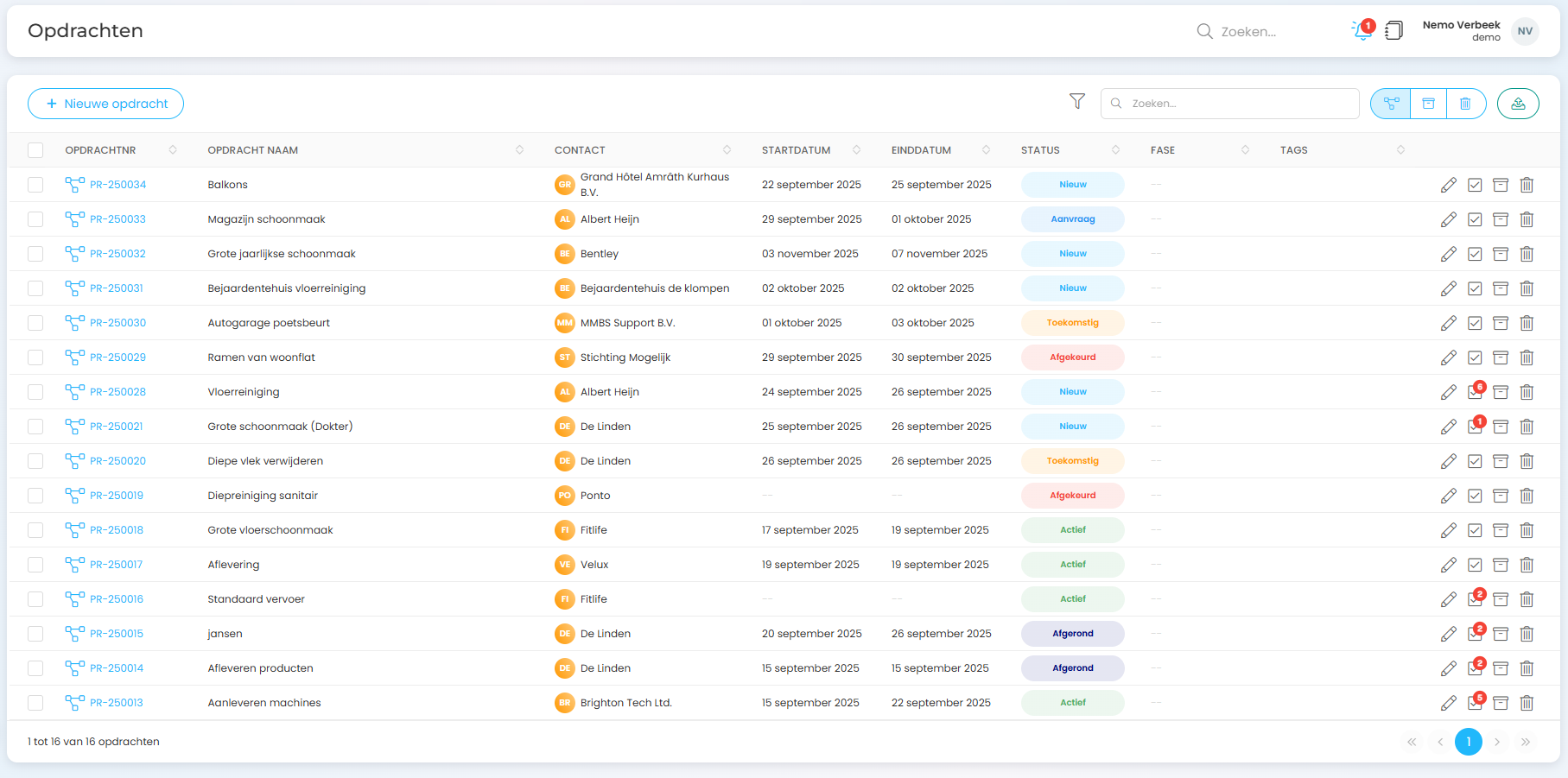1568x778 pixels.
Task: Click the Nieuwe opdracht button
Action: (105, 104)
